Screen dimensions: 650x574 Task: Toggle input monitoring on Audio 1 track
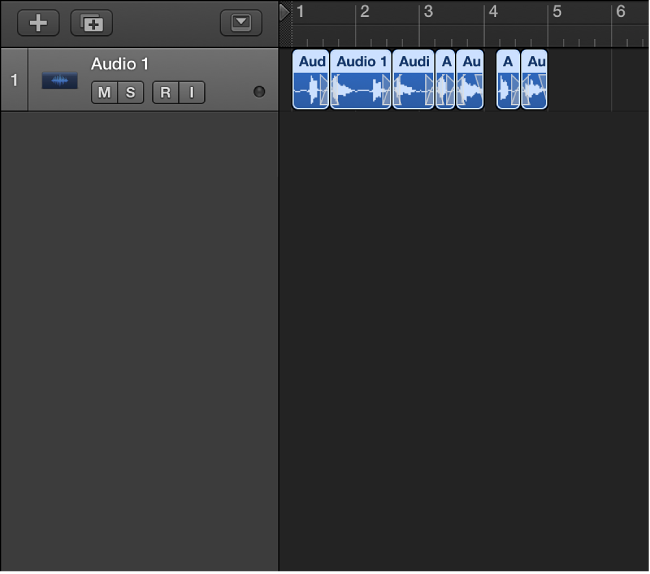click(x=191, y=93)
